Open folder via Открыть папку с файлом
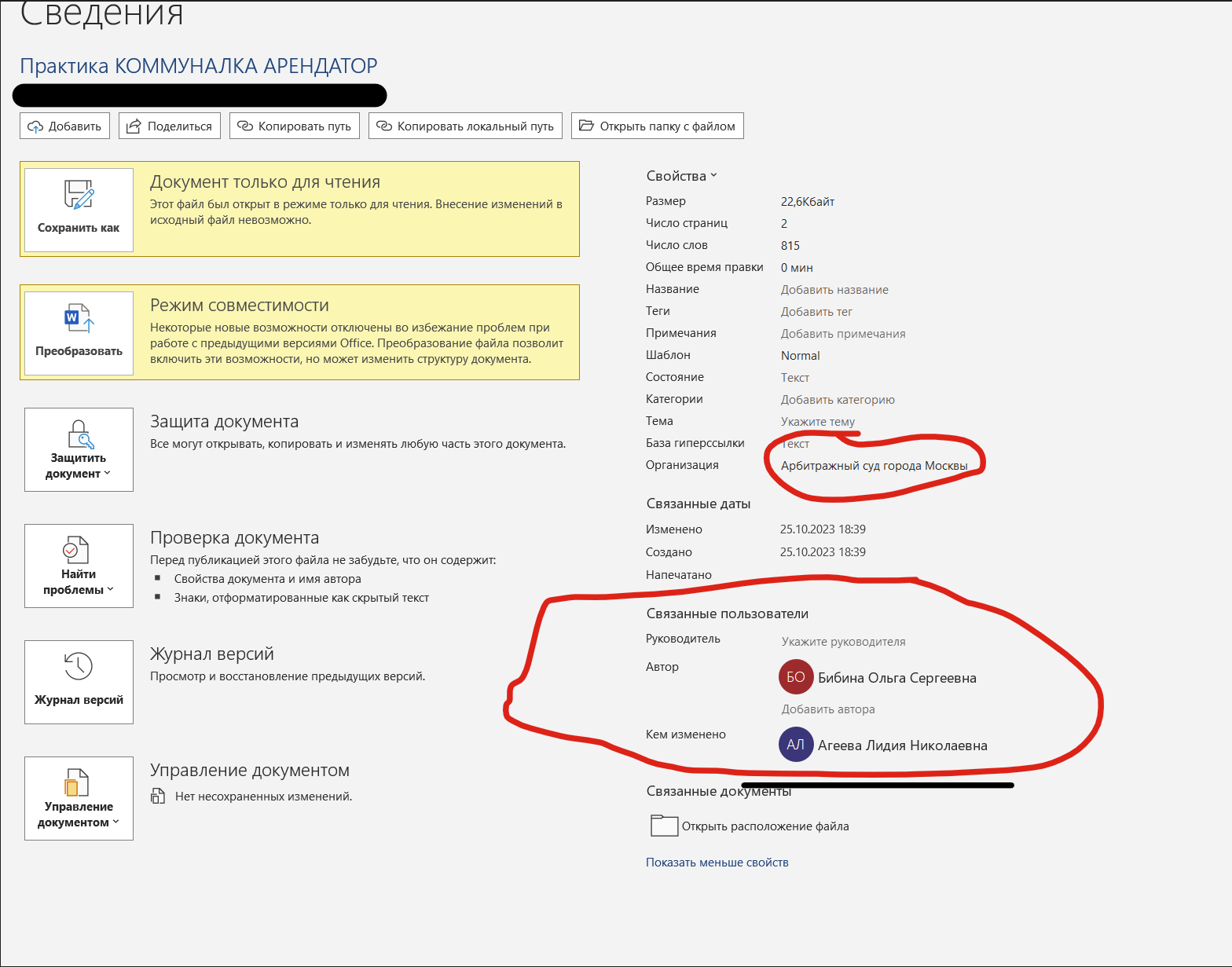1232x967 pixels. click(657, 126)
